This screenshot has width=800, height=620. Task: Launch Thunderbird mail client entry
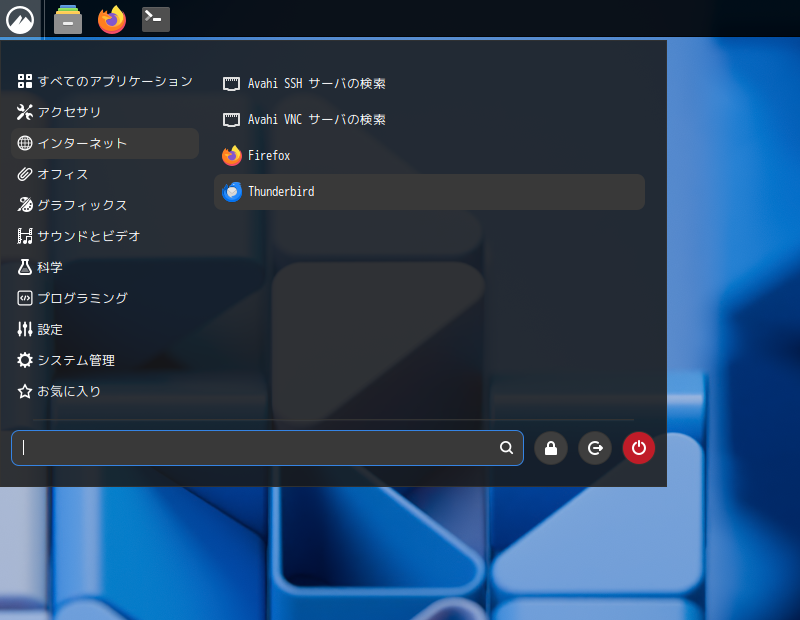point(430,192)
